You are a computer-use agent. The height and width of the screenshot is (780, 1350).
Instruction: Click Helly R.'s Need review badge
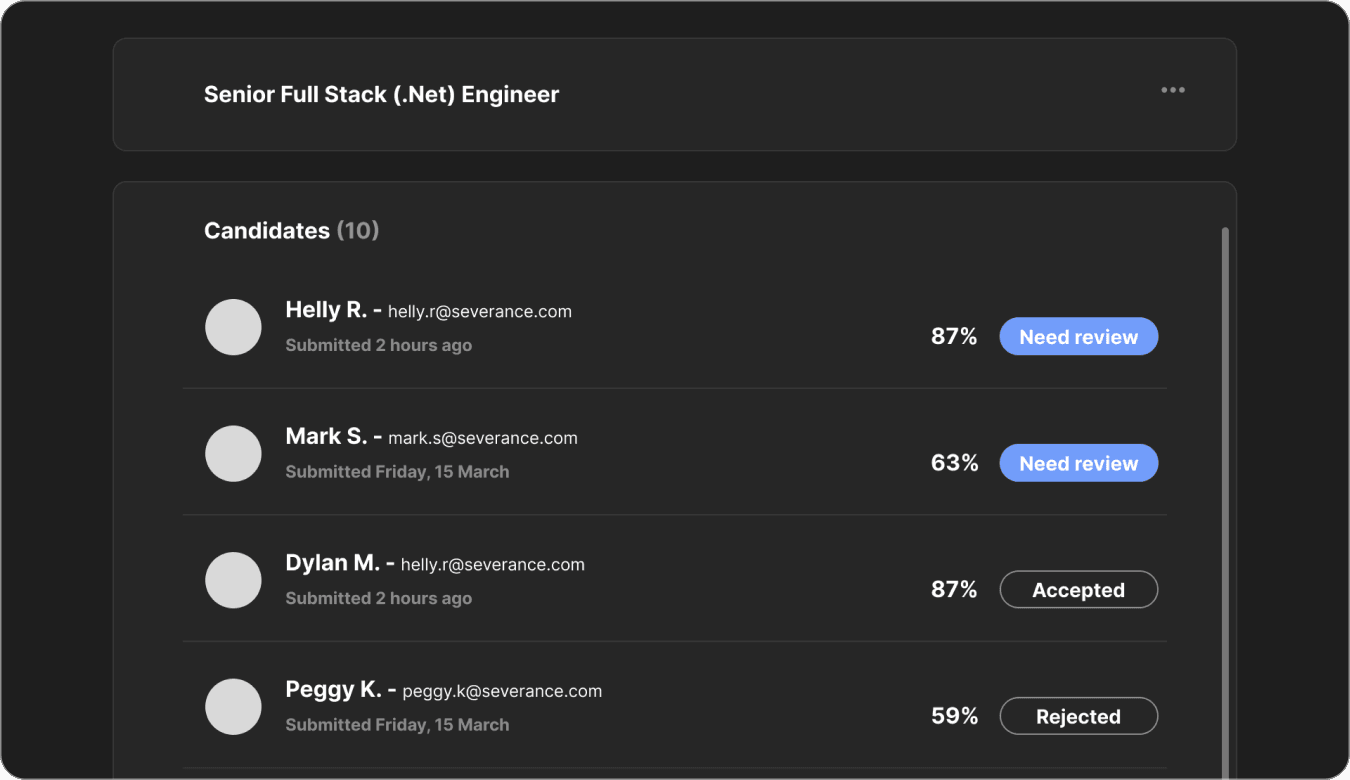[x=1078, y=337]
